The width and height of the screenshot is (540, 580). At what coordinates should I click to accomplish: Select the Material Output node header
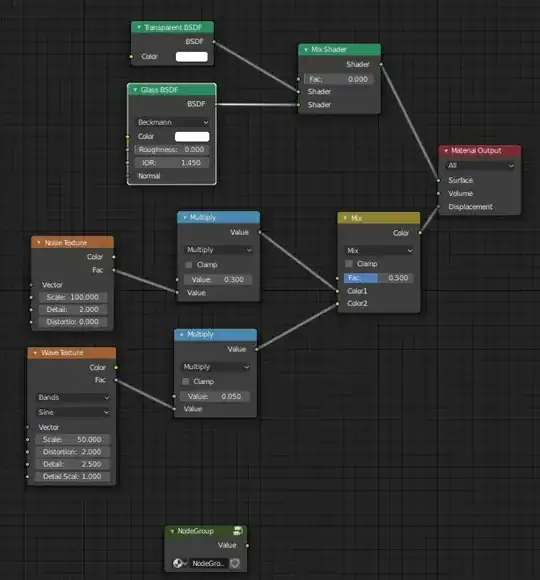[x=480, y=151]
